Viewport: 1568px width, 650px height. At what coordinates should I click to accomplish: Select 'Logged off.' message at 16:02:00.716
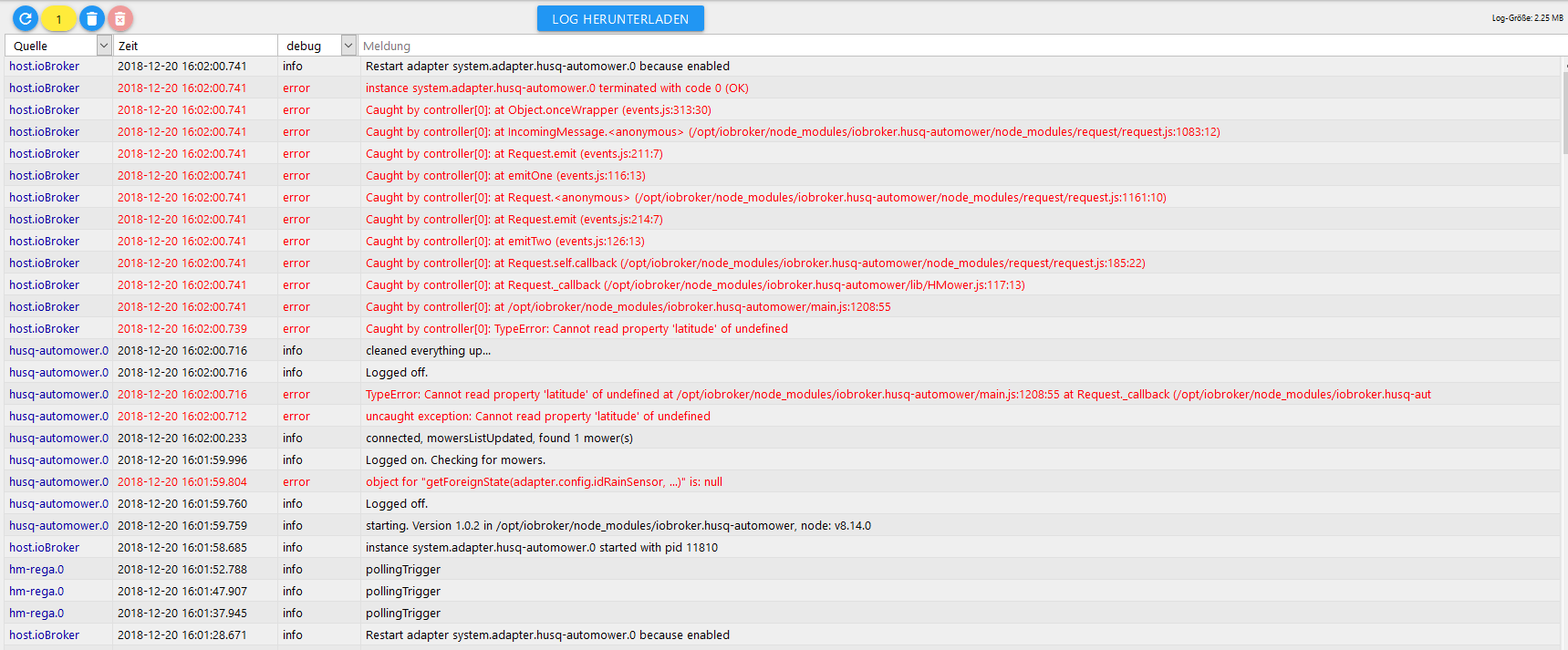(x=397, y=373)
